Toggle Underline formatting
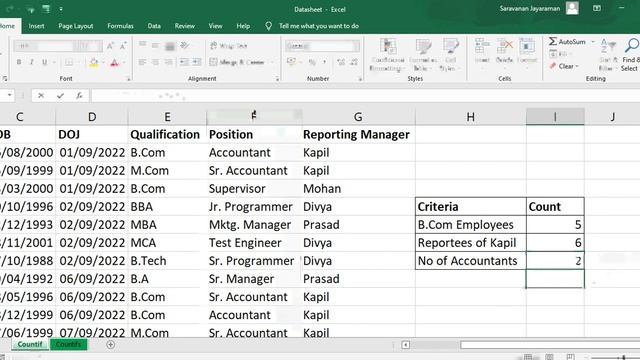The height and width of the screenshot is (360, 640). pos(44,62)
